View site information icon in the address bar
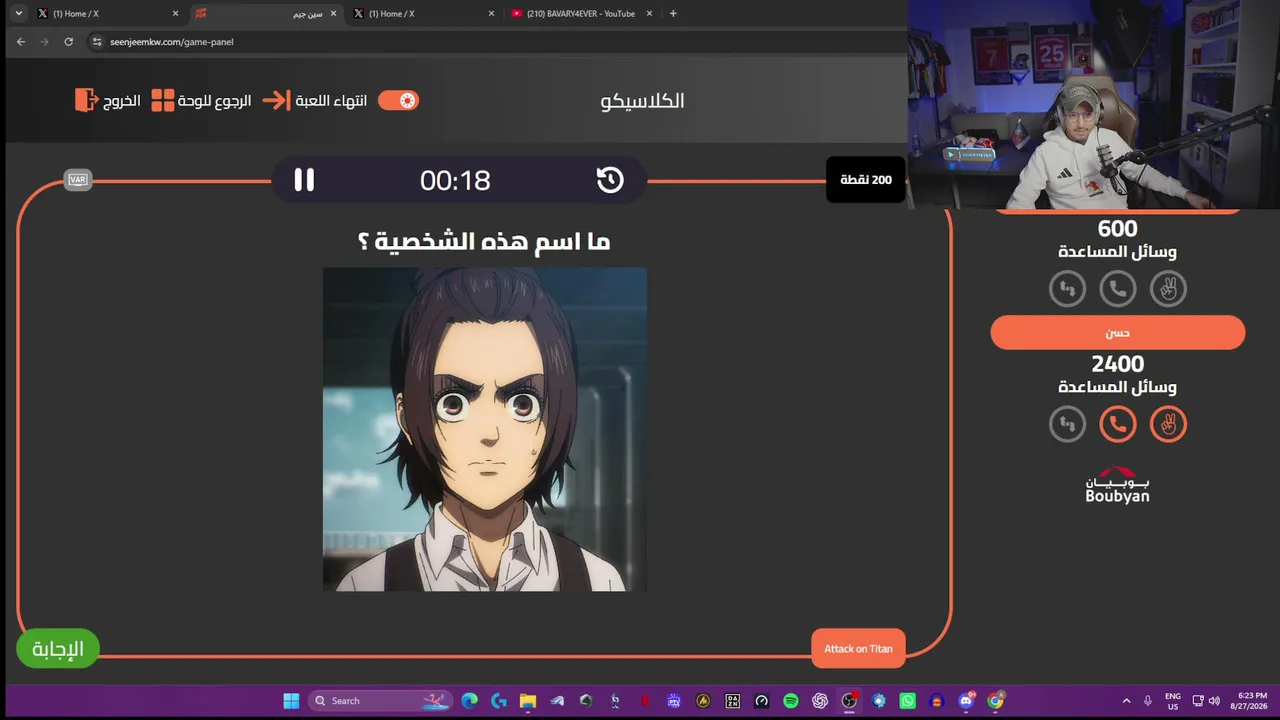 click(97, 42)
